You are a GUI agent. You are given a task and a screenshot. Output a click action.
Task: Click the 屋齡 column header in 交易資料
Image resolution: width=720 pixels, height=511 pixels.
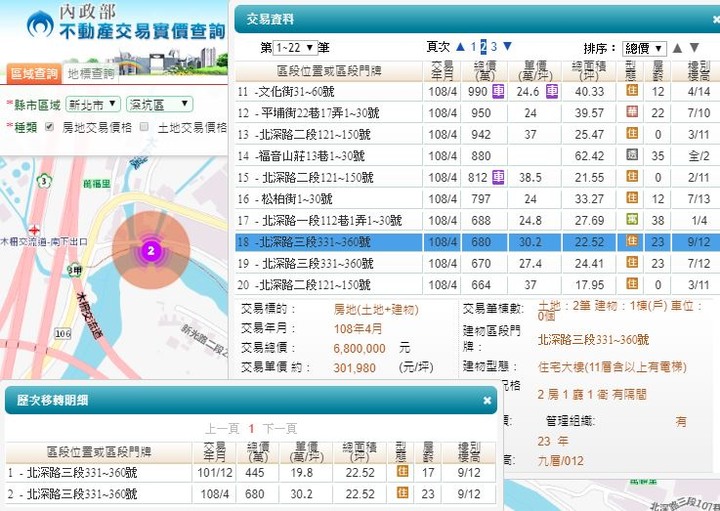coord(658,71)
